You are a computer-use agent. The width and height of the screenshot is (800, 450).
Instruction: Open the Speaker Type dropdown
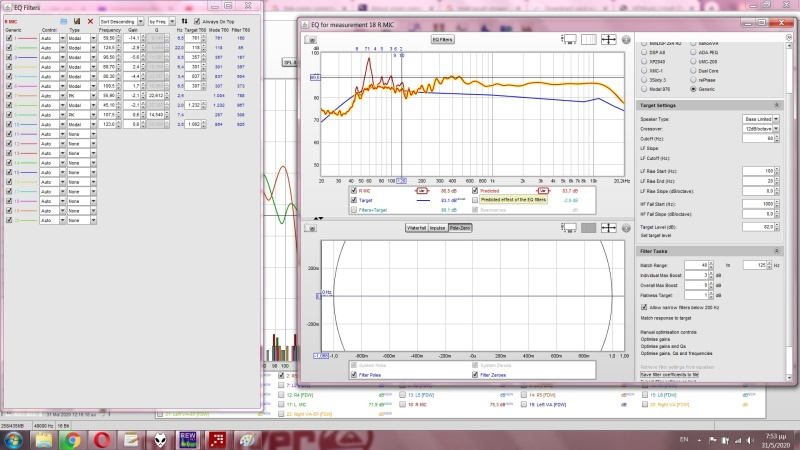click(759, 118)
